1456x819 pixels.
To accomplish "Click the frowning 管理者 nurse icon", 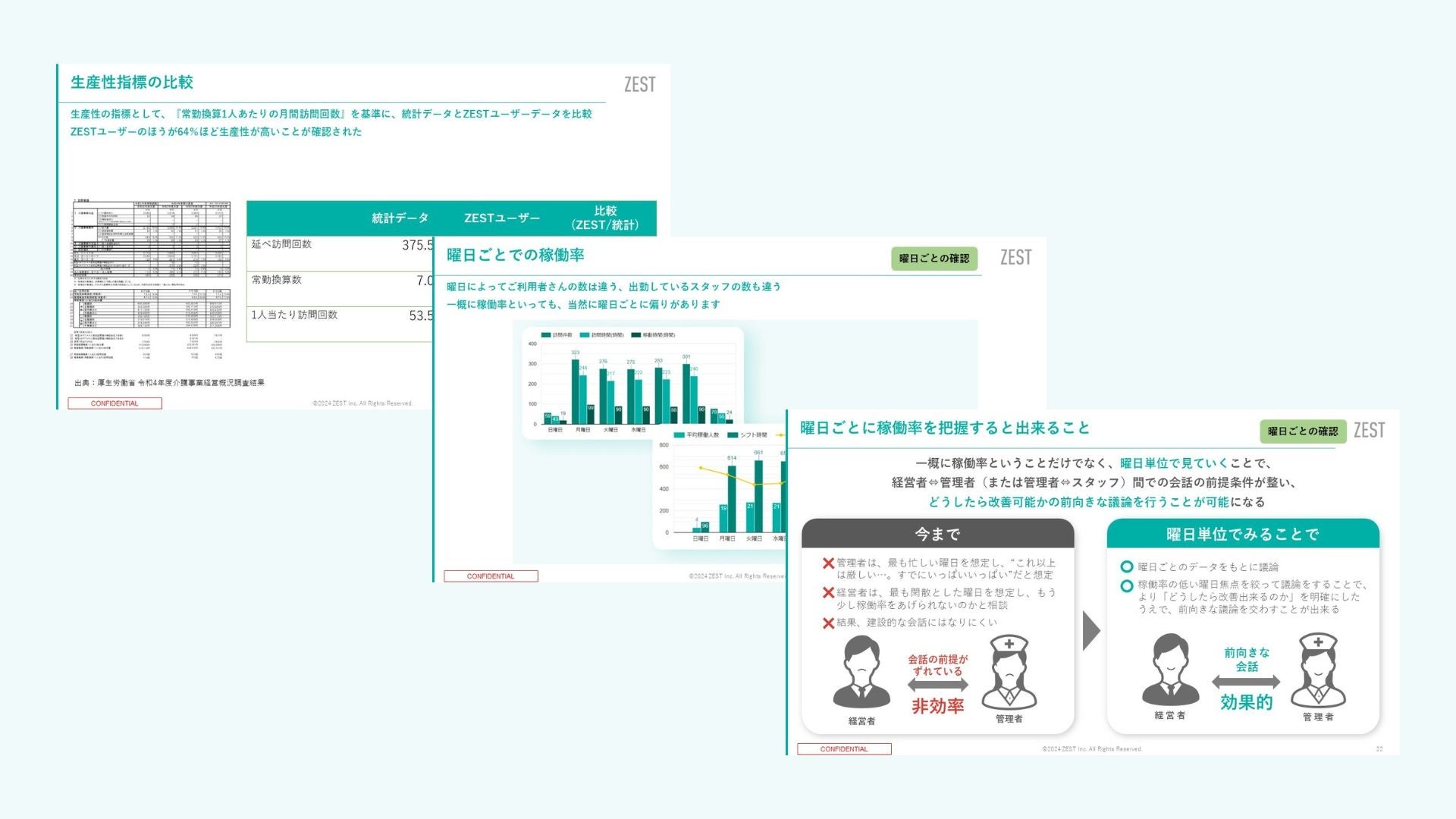I will (1009, 673).
